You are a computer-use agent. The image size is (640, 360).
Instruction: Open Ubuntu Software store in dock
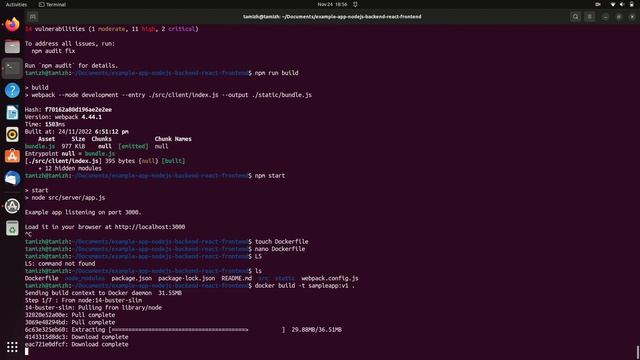pos(12,156)
